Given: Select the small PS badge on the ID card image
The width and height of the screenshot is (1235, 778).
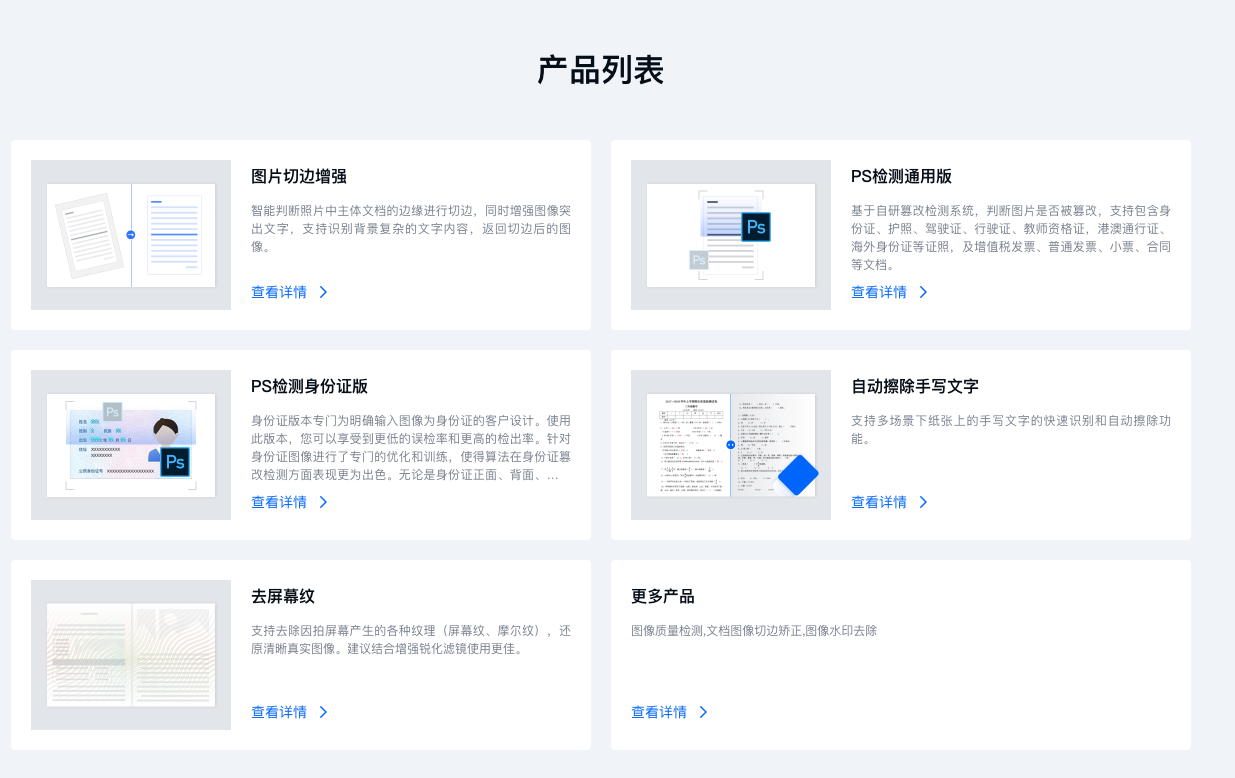Looking at the screenshot, I should pos(112,412).
